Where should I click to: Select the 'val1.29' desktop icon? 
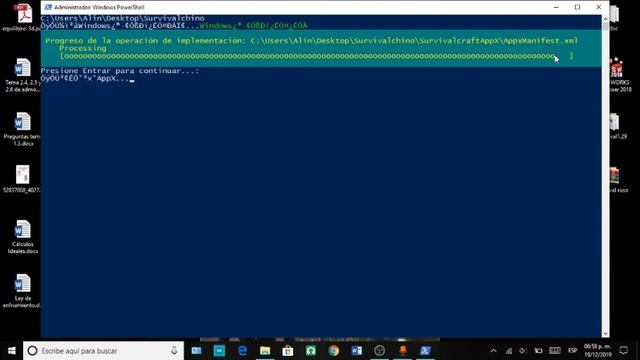[x=617, y=126]
